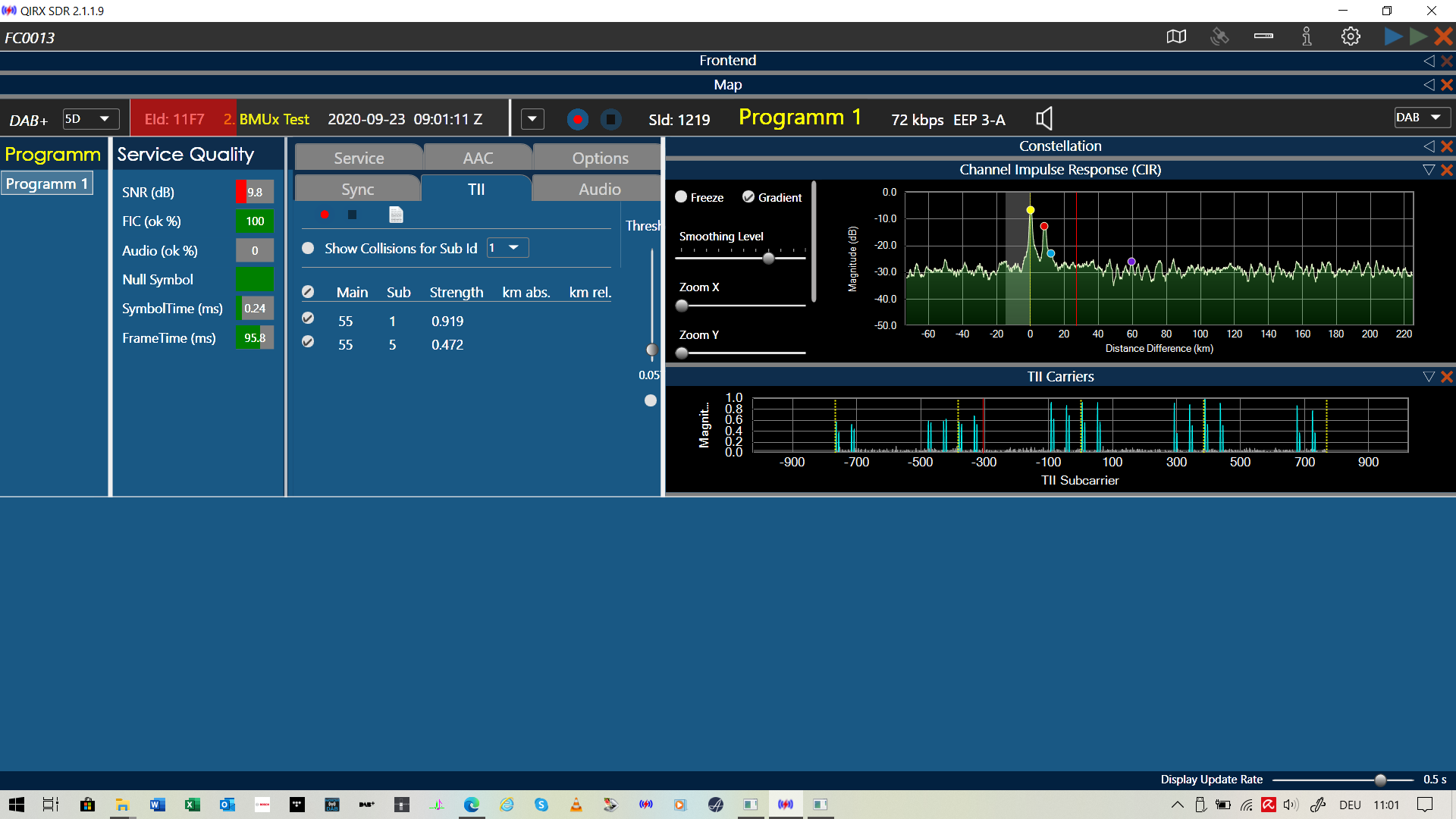Click the TII log file icon
Image resolution: width=1456 pixels, height=819 pixels.
[x=396, y=215]
